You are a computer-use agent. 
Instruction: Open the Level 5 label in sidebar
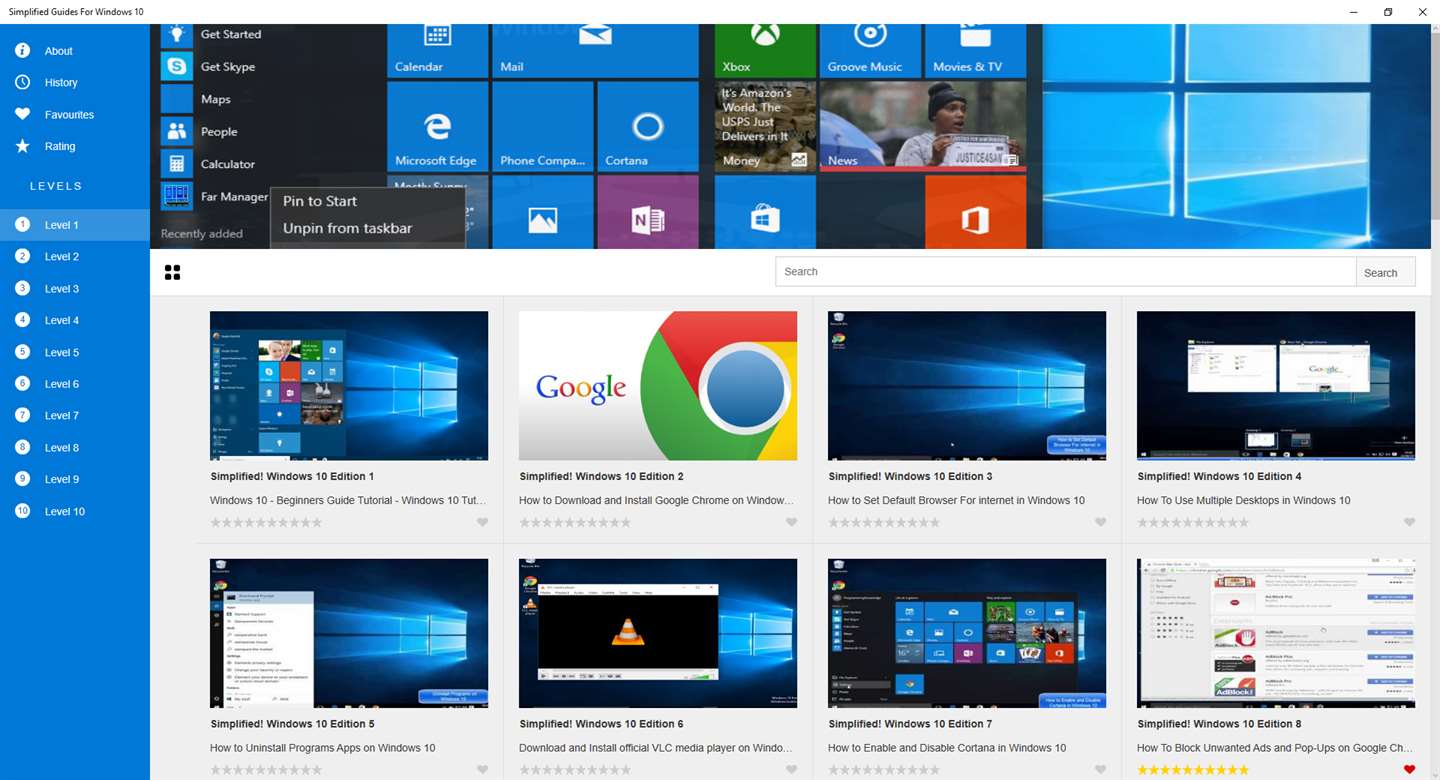click(62, 353)
